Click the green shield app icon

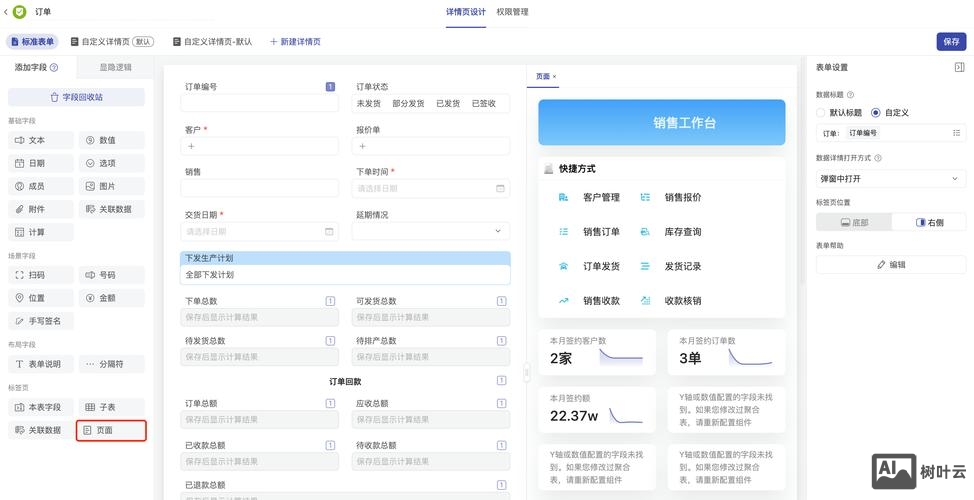point(20,12)
